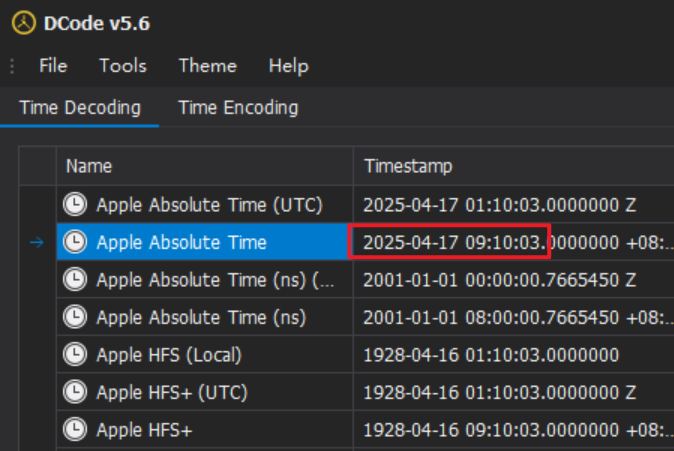Click the DCode app logo icon

tap(24, 23)
